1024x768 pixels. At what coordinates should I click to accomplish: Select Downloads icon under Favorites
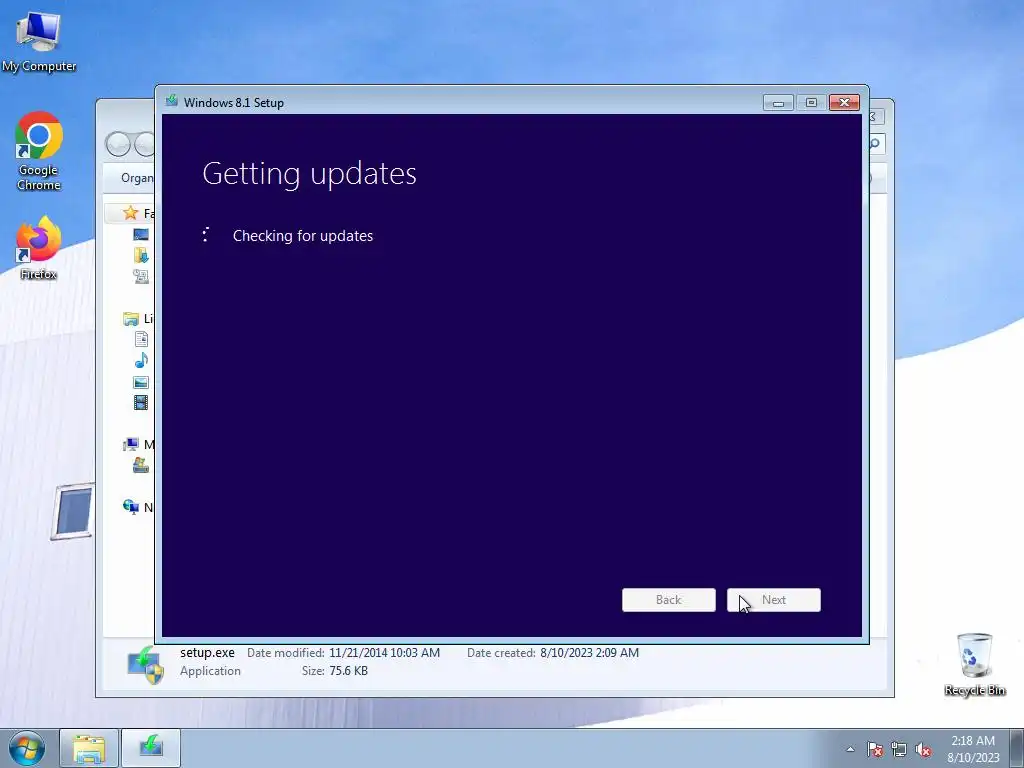pyautogui.click(x=140, y=255)
